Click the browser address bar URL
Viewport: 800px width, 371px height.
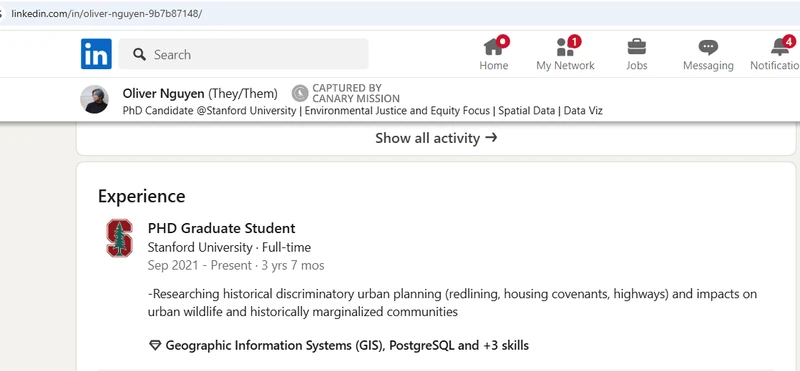[x=107, y=13]
